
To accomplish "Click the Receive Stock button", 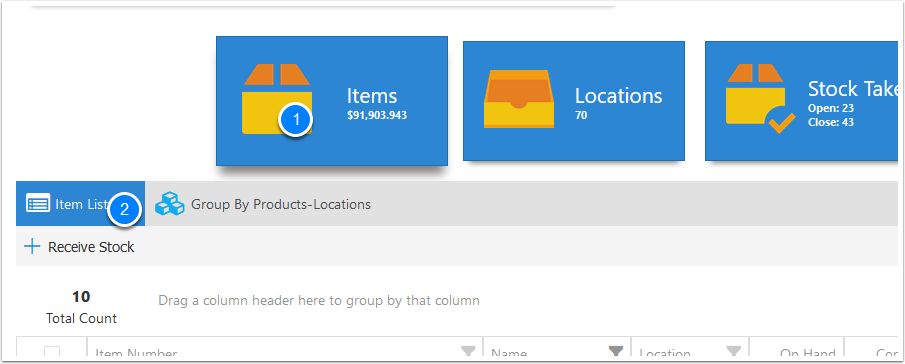I will pyautogui.click(x=79, y=247).
